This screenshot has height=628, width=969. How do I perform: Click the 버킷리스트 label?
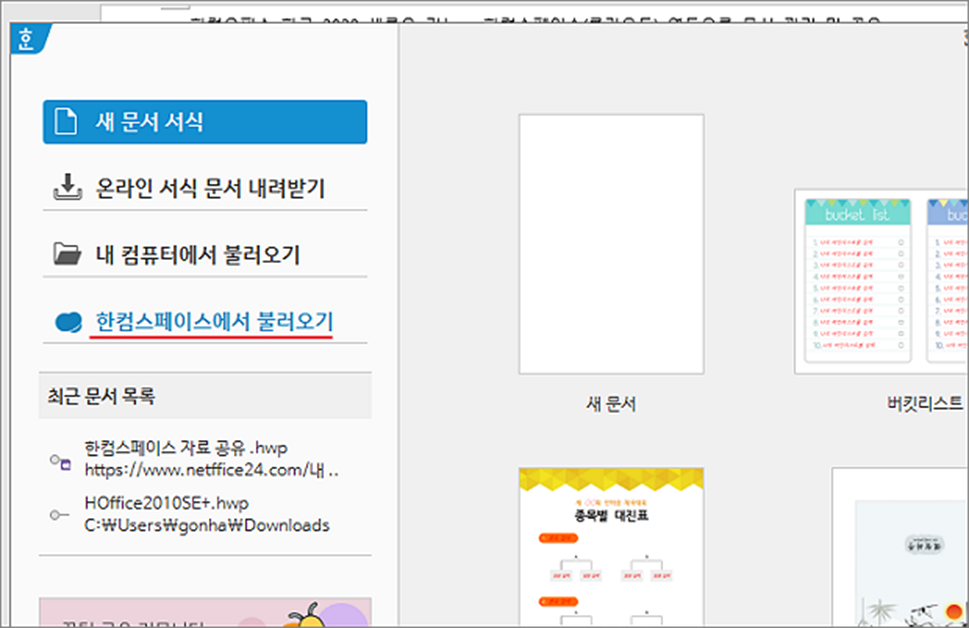pyautogui.click(x=925, y=404)
